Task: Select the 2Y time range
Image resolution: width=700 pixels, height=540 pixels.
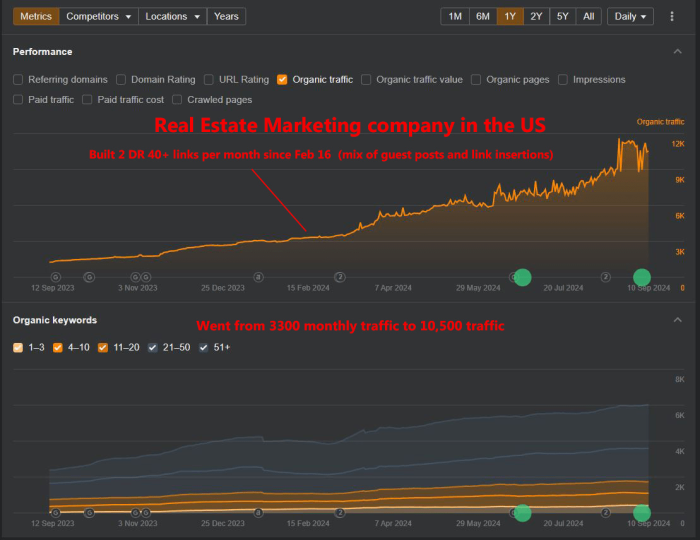Action: click(537, 17)
